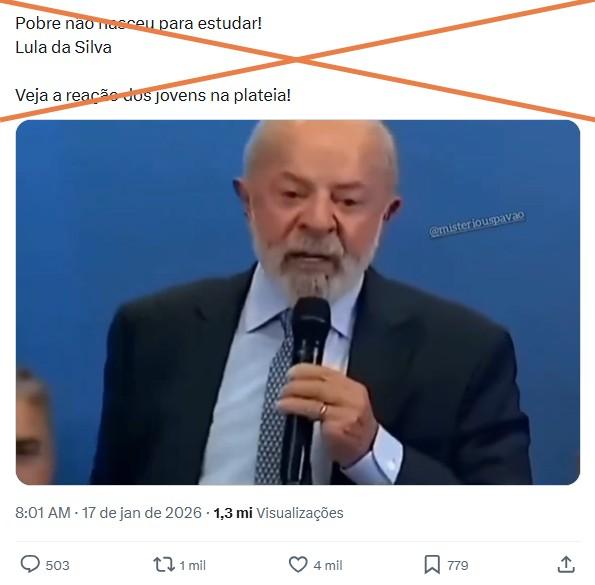Open the share options via the upload arrow icon
The height and width of the screenshot is (585, 595).
coord(566,565)
